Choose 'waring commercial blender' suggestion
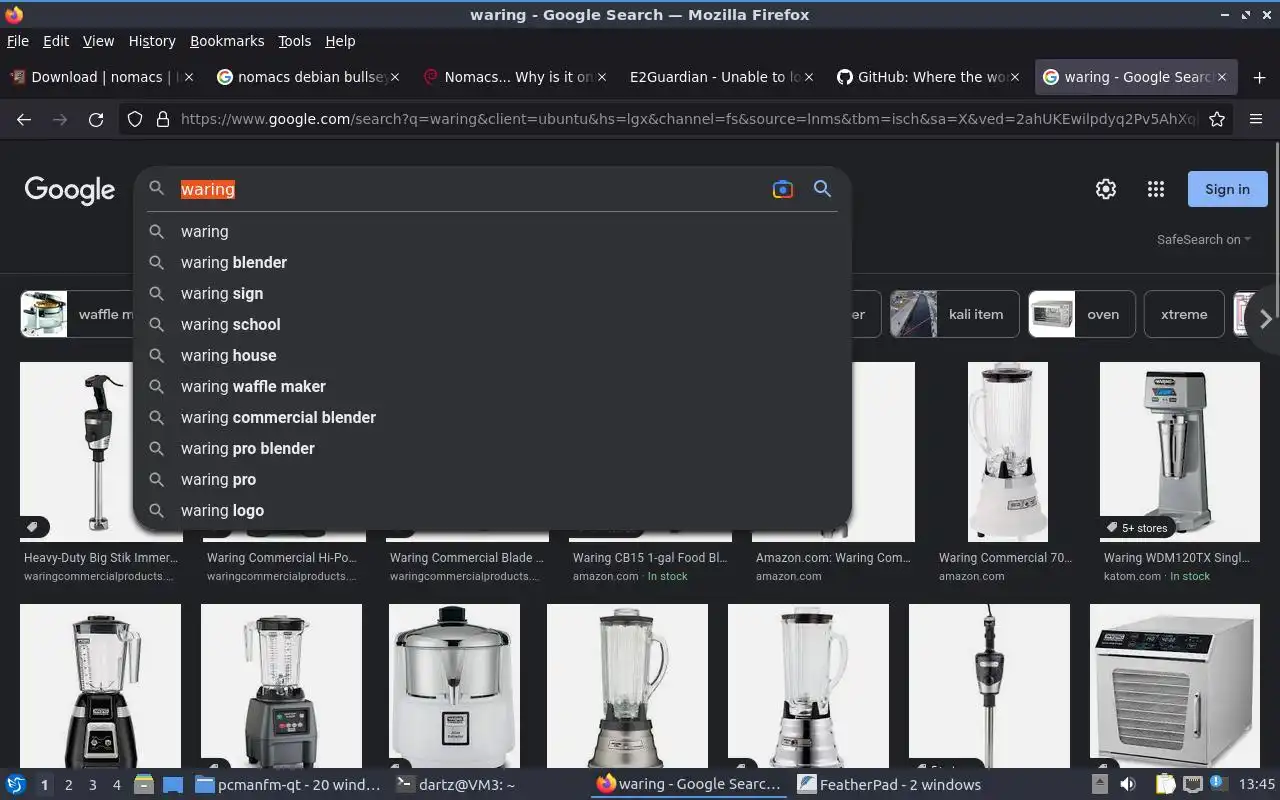Image resolution: width=1280 pixels, height=800 pixels. point(492,417)
